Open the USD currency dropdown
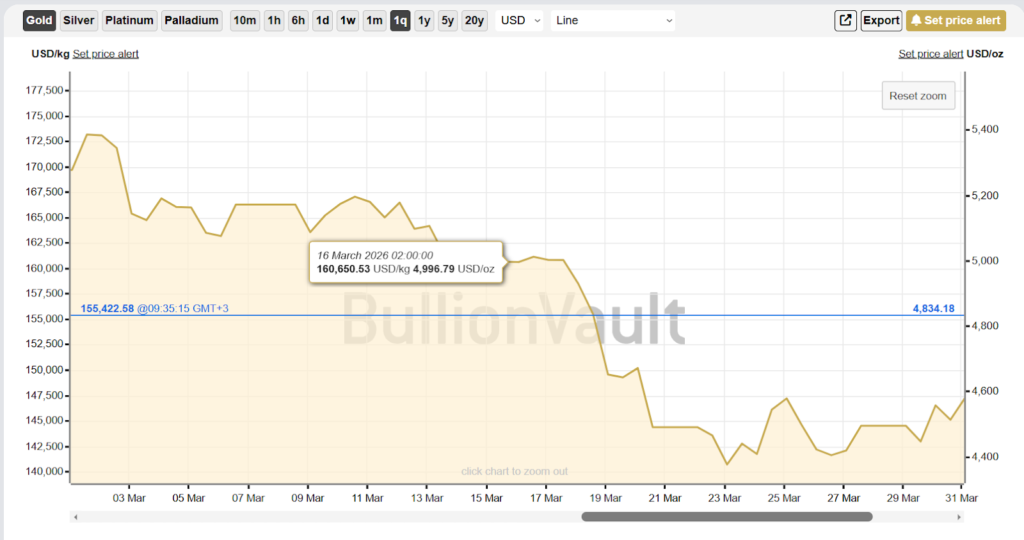The height and width of the screenshot is (540, 1024). pos(520,20)
